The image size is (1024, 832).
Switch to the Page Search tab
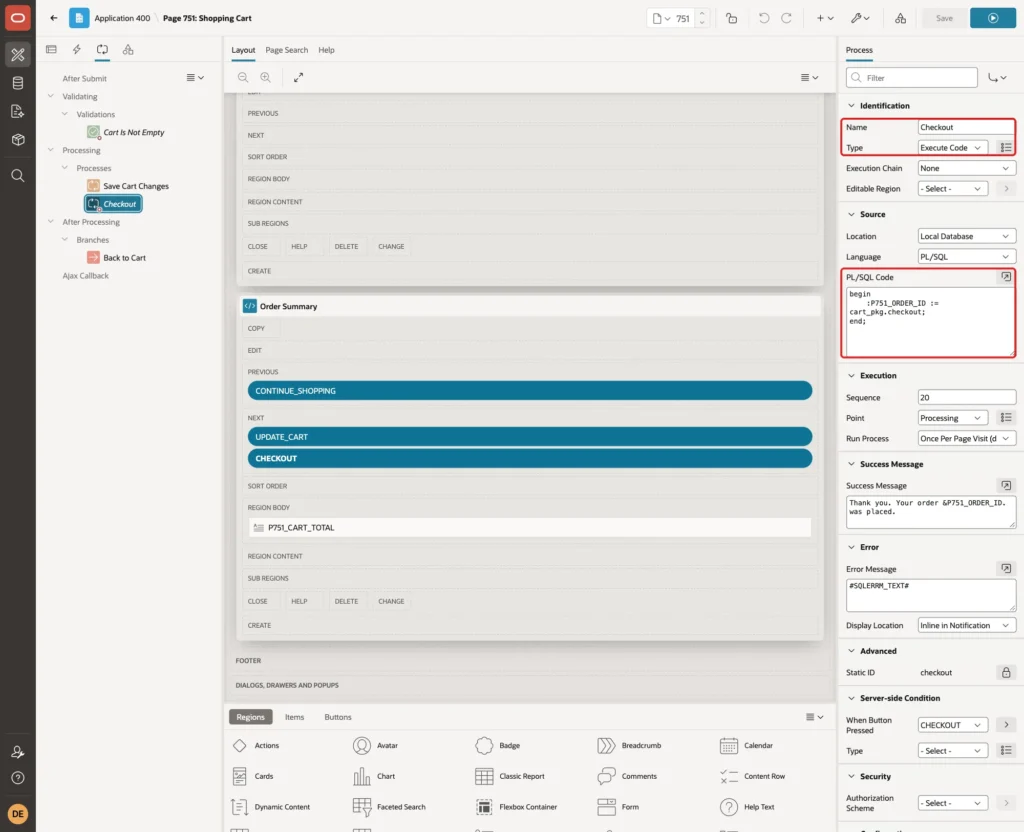pos(286,50)
